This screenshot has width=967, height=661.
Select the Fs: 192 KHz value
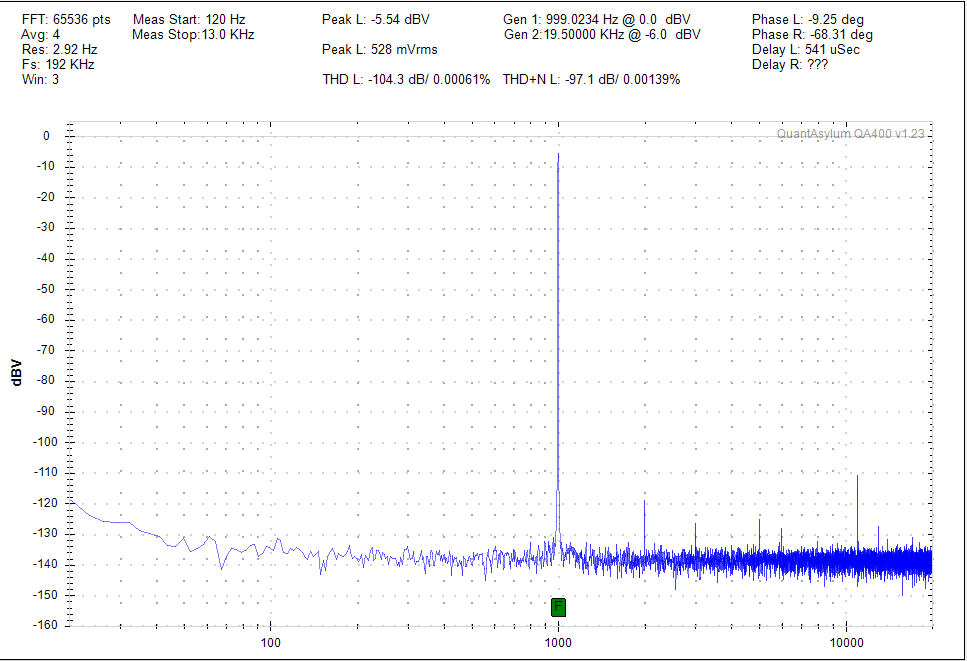pos(58,64)
